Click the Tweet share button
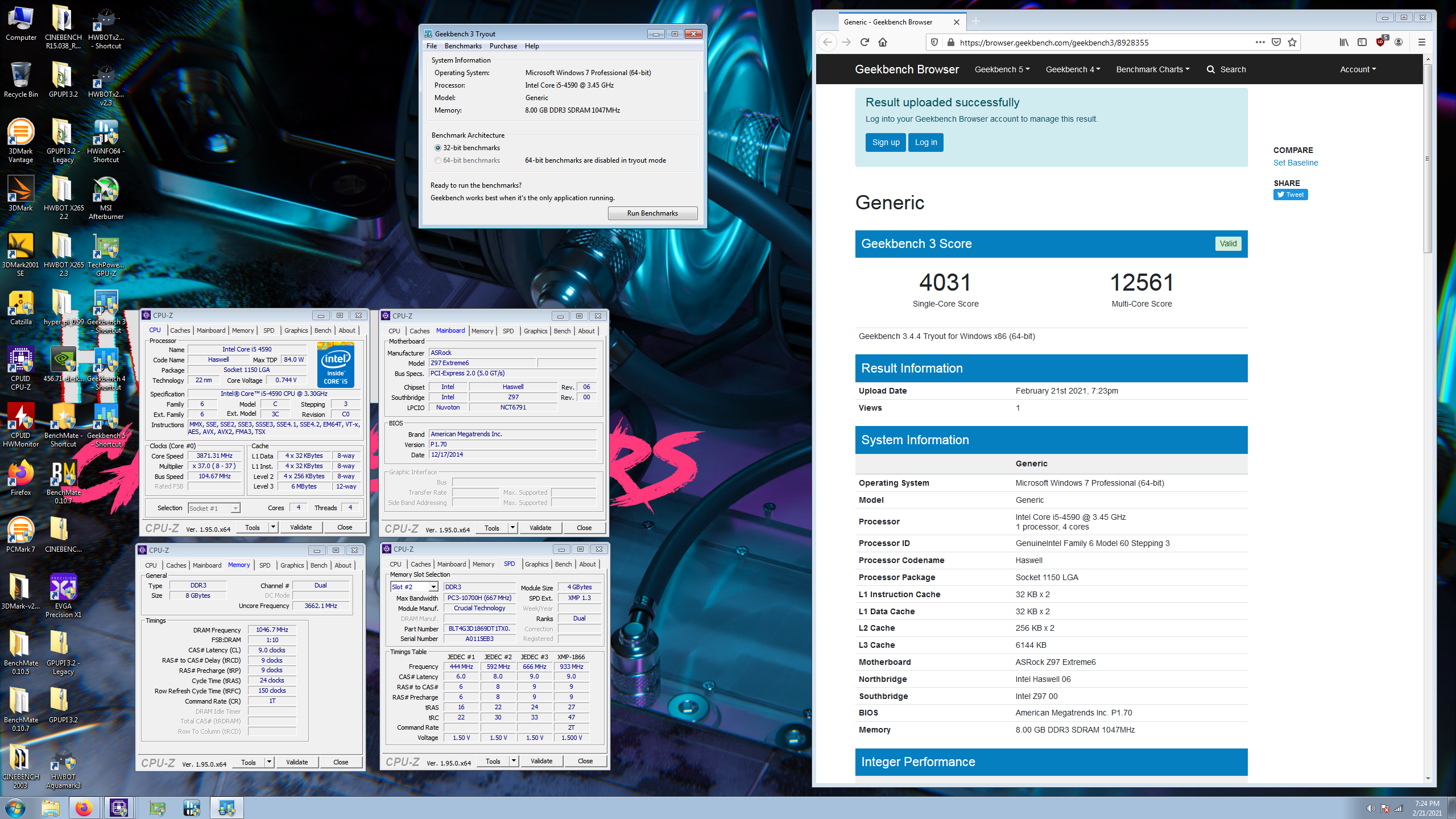 coord(1290,195)
